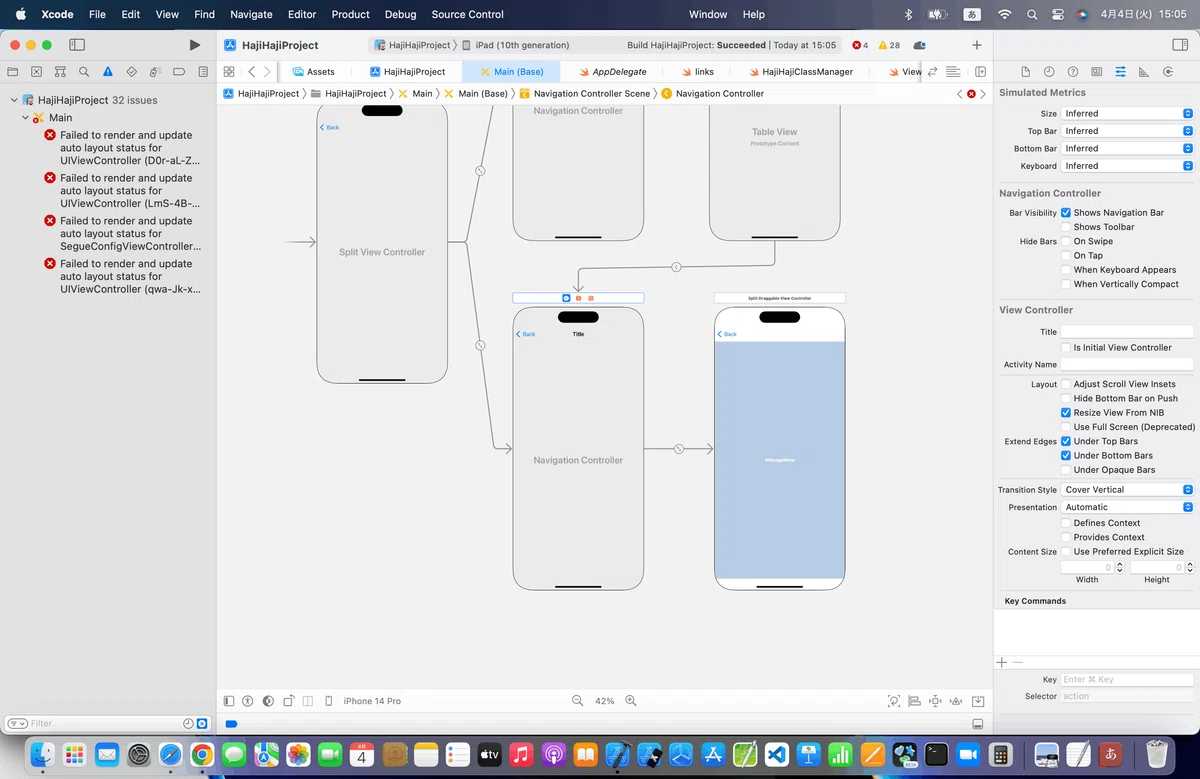Select the Issue navigator warning icon
Image resolution: width=1200 pixels, height=779 pixels.
click(x=108, y=72)
